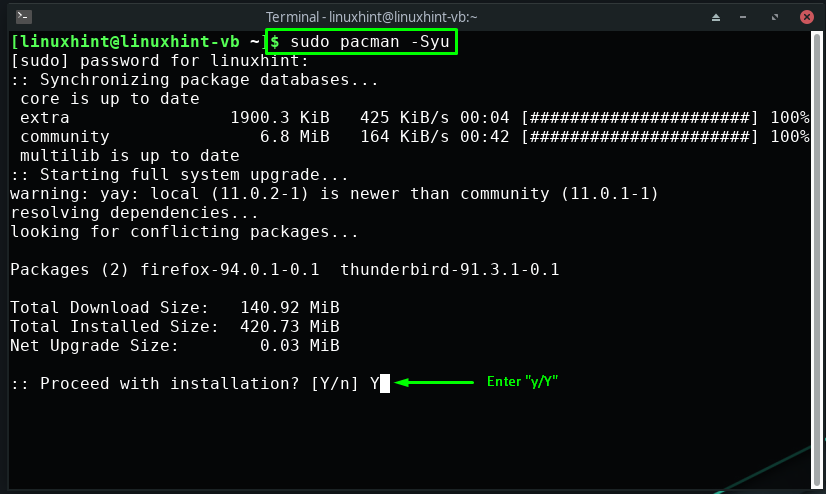The width and height of the screenshot is (826, 494).
Task: Click the highlighted sudo pacman -Syu command
Action: tap(361, 42)
